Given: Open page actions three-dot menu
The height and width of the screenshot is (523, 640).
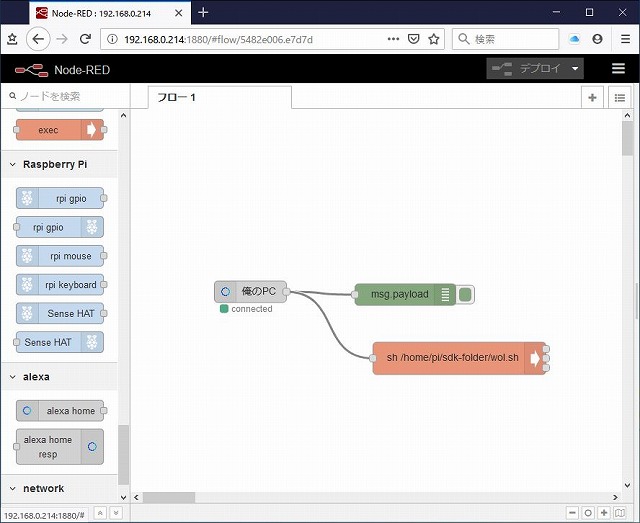Looking at the screenshot, I should (x=393, y=39).
